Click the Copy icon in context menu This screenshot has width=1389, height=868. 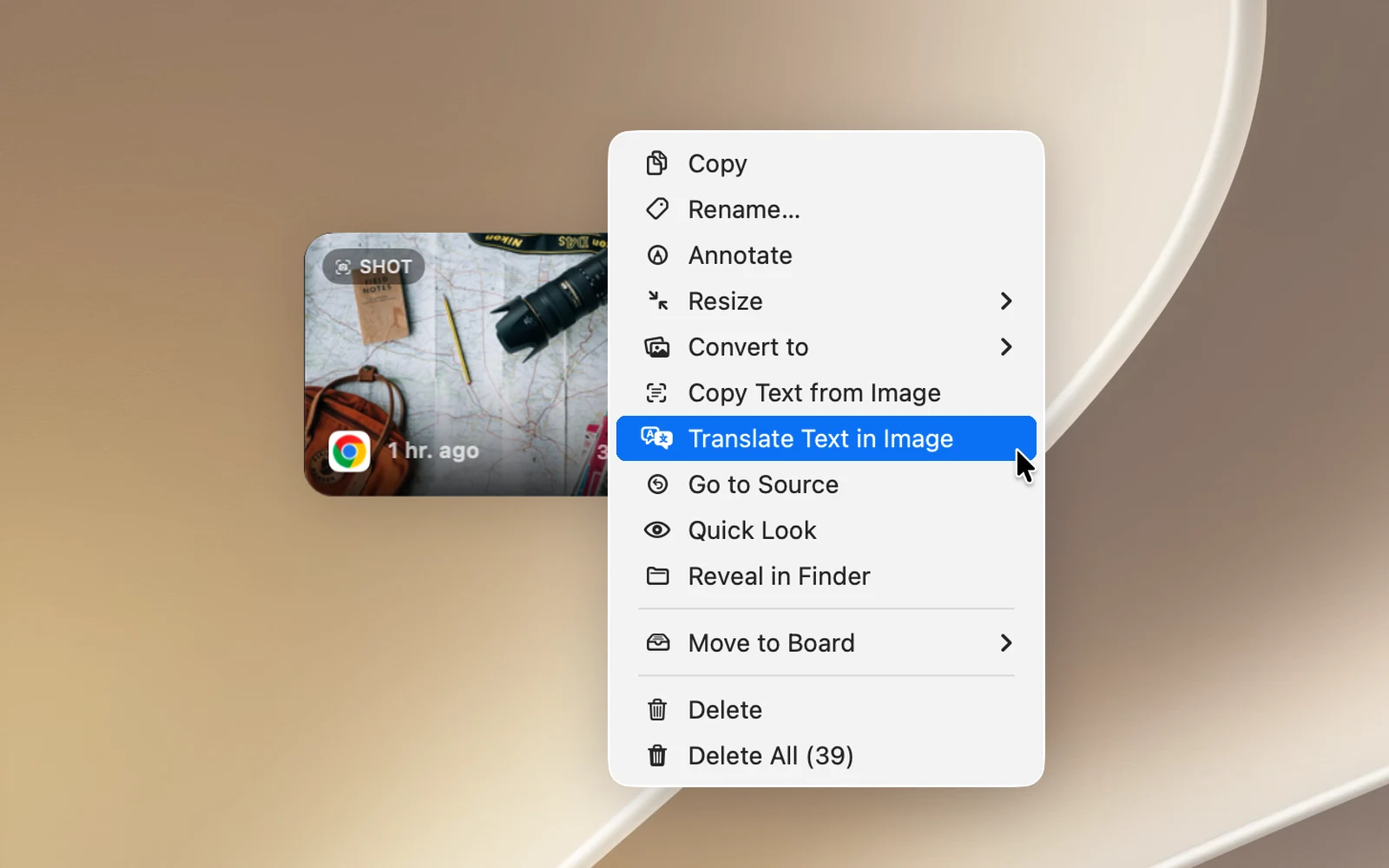[x=657, y=163]
